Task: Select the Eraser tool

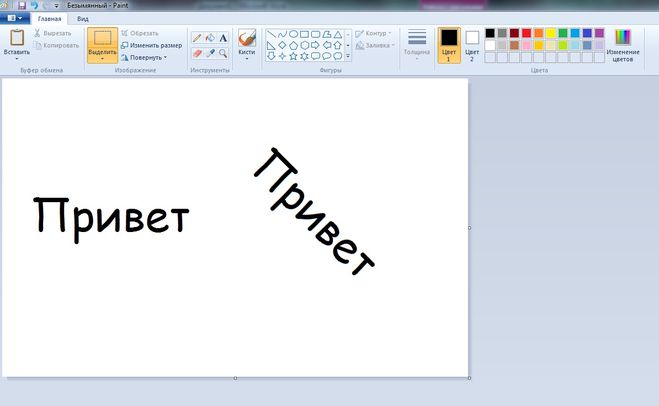Action: coord(197,53)
